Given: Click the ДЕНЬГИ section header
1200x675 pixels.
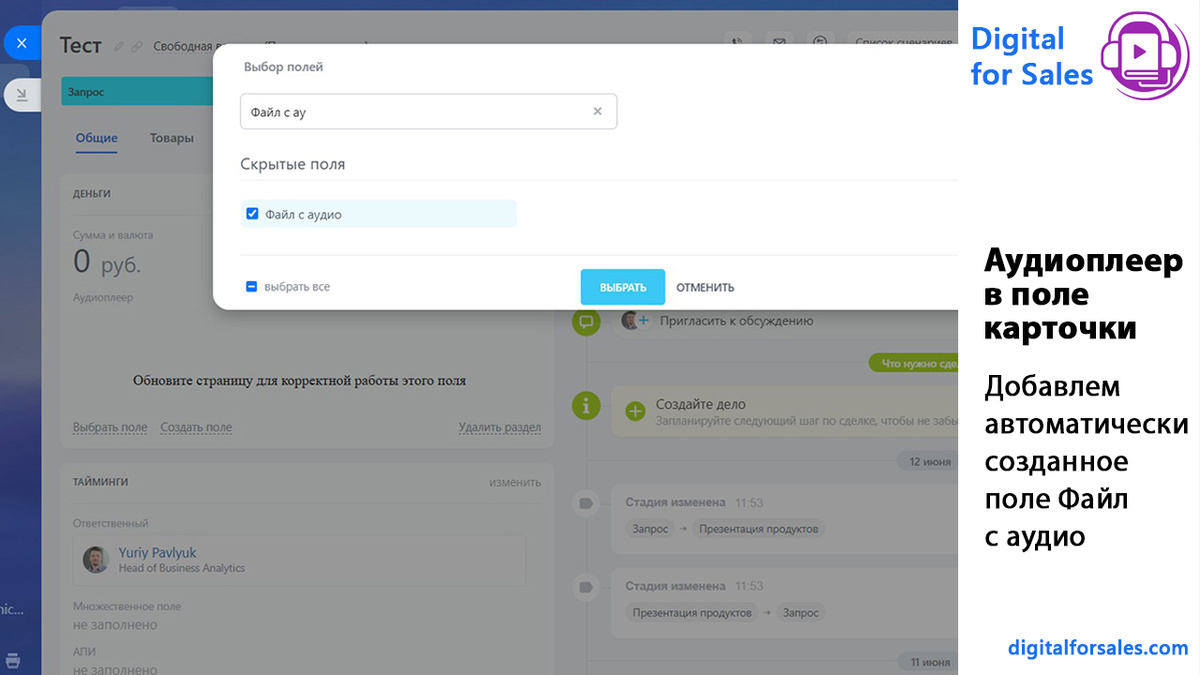Looking at the screenshot, I should pos(92,193).
